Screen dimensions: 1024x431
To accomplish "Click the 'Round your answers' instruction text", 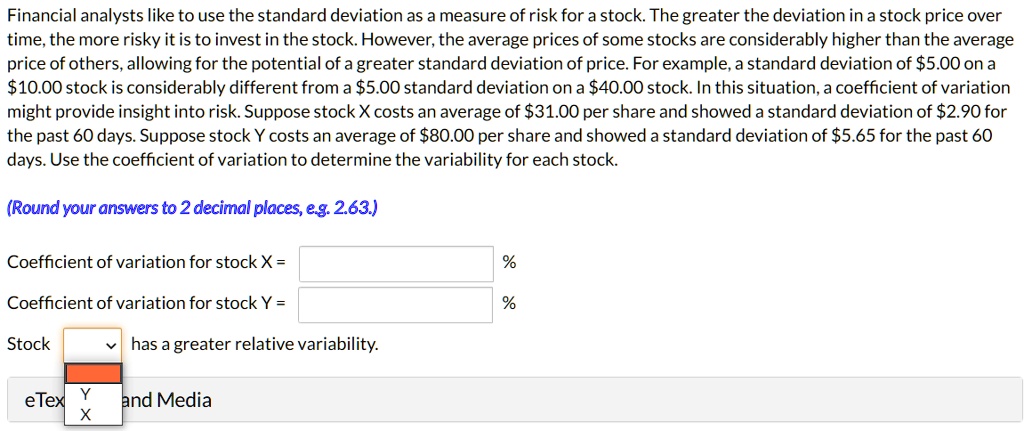I will coord(192,208).
